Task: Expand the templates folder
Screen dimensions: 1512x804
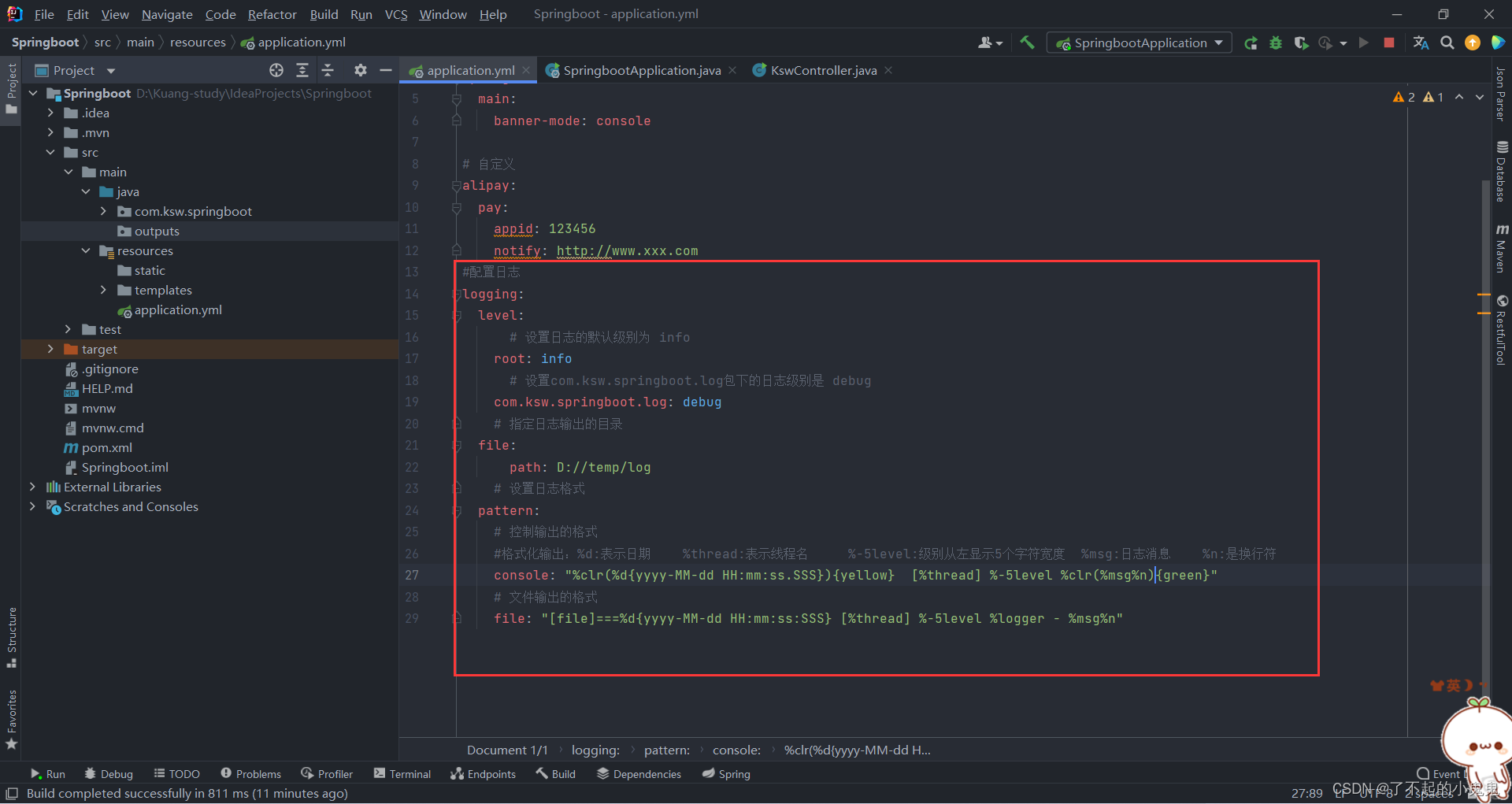Action: [x=103, y=290]
